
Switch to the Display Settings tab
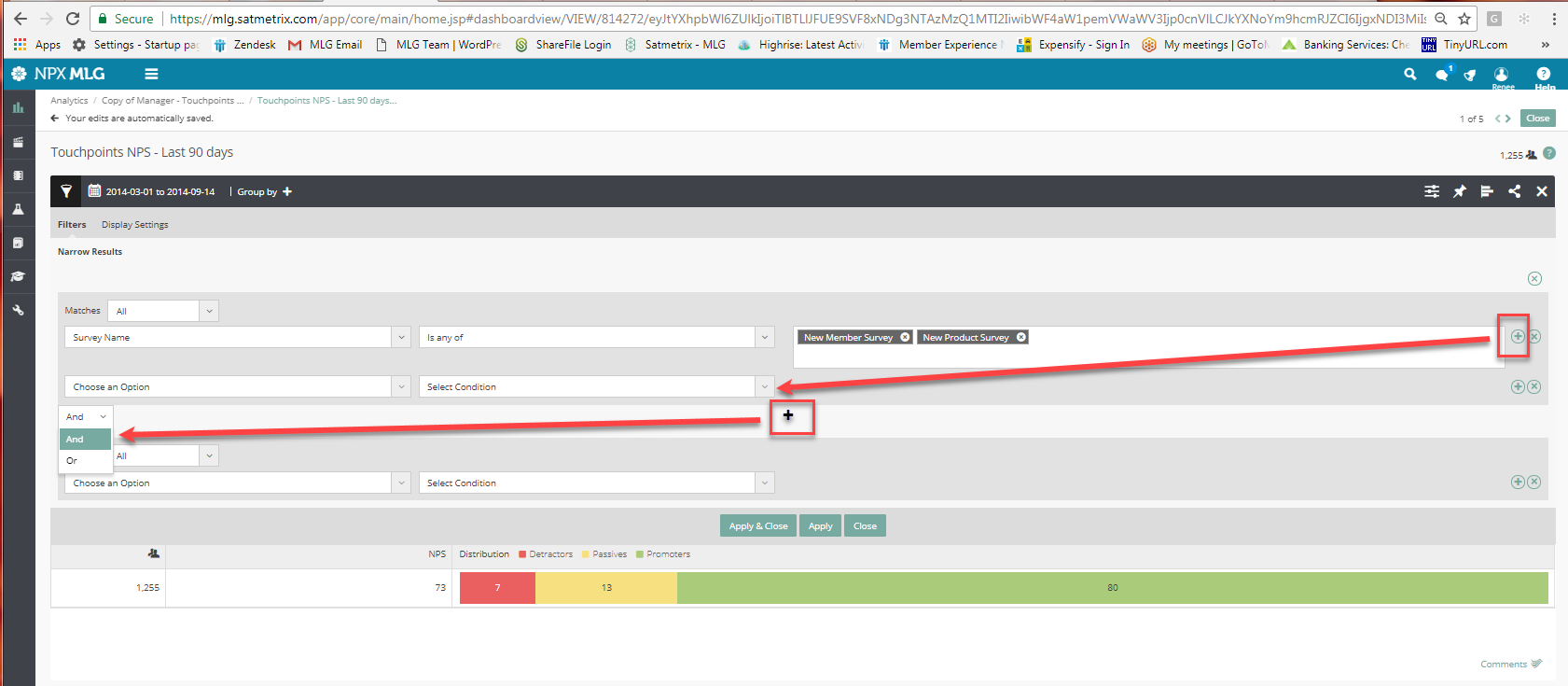[x=135, y=225]
